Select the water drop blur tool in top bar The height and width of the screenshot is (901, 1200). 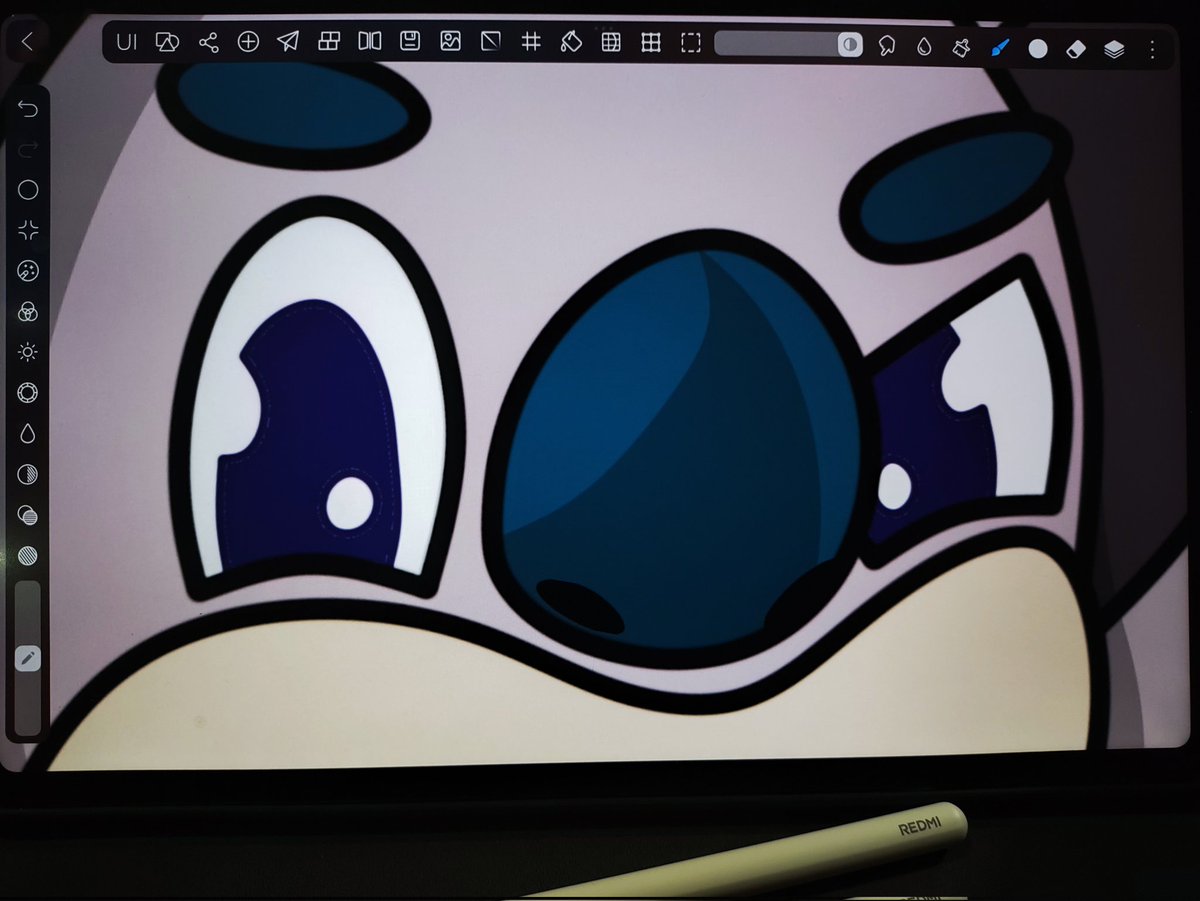pyautogui.click(x=924, y=47)
